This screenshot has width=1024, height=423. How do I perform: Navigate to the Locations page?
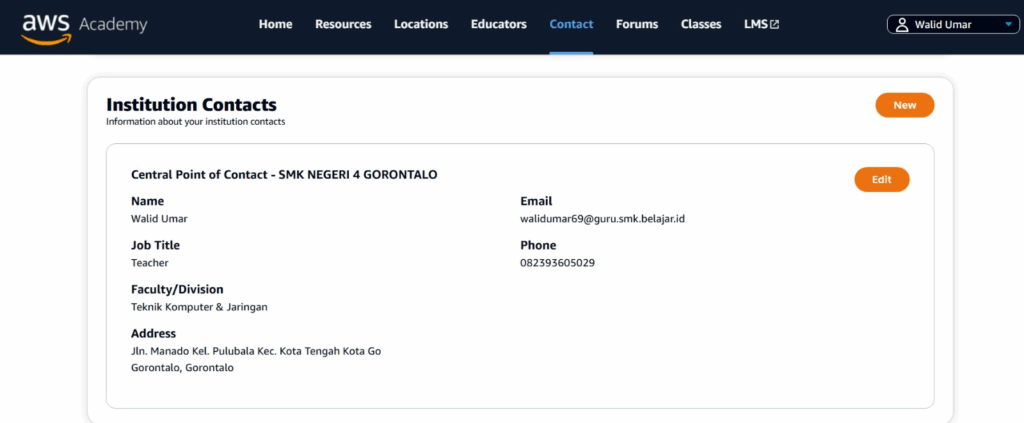click(x=421, y=25)
